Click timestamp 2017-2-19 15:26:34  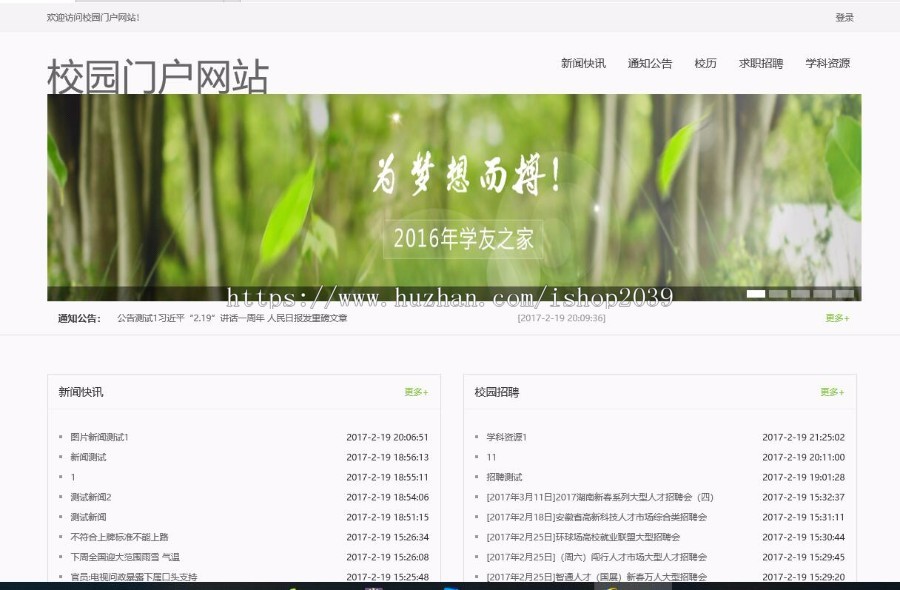[x=387, y=537]
